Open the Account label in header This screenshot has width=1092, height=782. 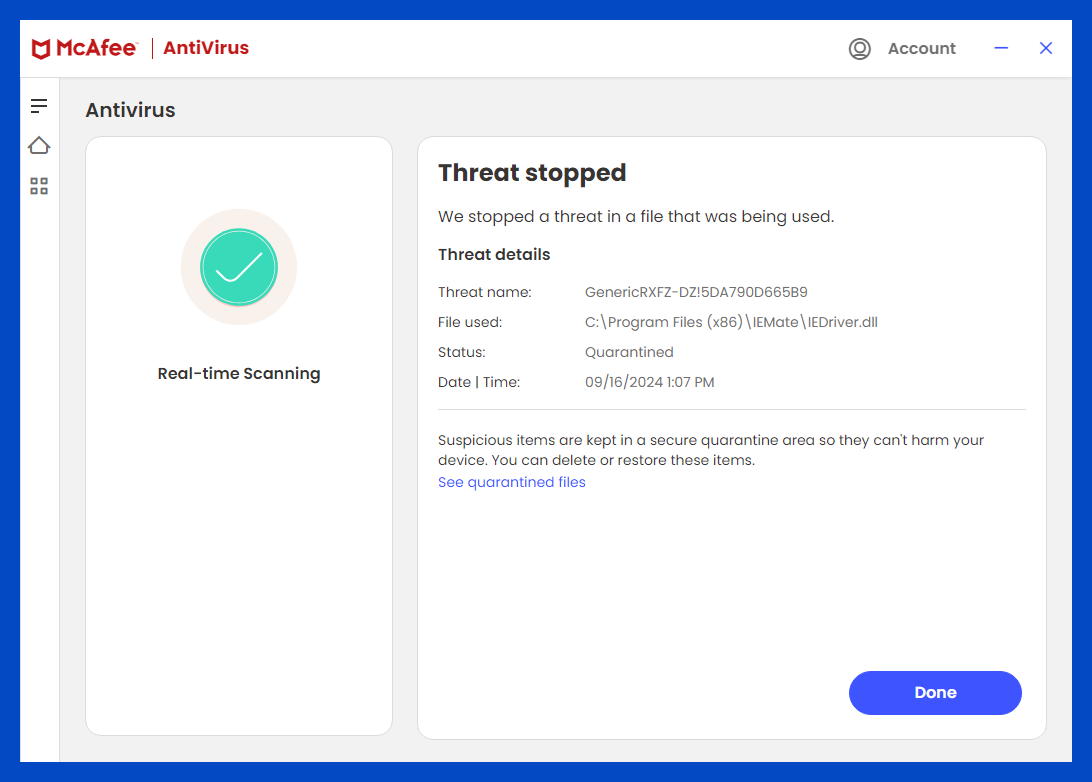pyautogui.click(x=921, y=49)
